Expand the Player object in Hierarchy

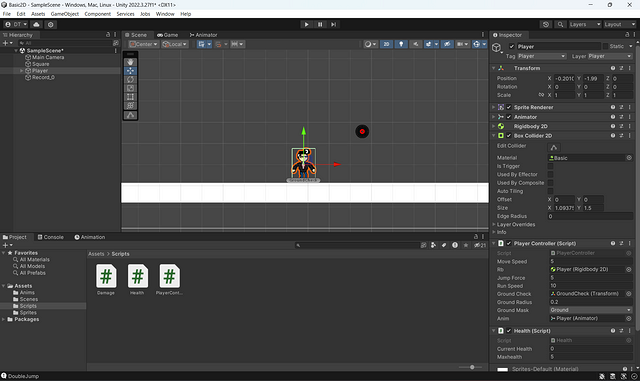pos(22,71)
